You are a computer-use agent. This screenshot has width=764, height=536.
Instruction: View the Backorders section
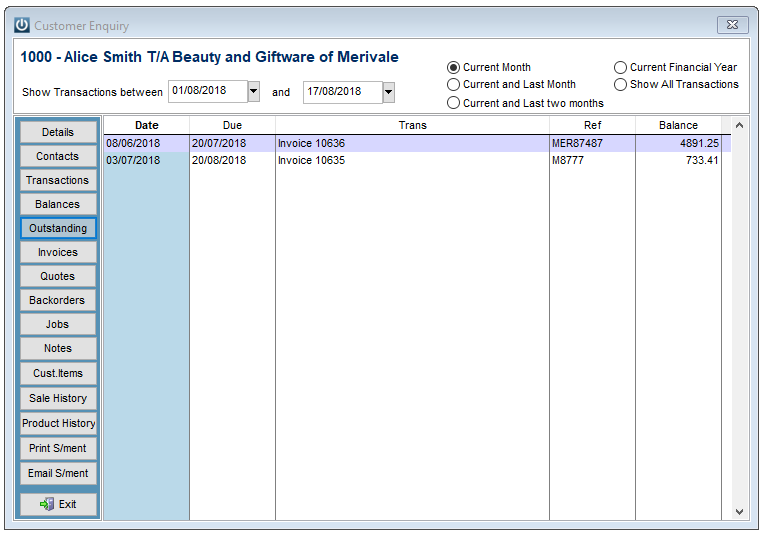click(58, 300)
